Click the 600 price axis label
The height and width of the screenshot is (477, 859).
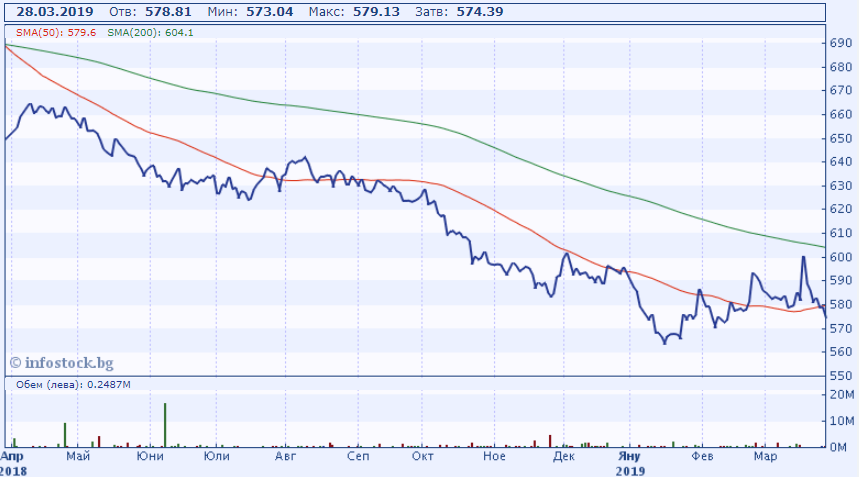click(840, 257)
